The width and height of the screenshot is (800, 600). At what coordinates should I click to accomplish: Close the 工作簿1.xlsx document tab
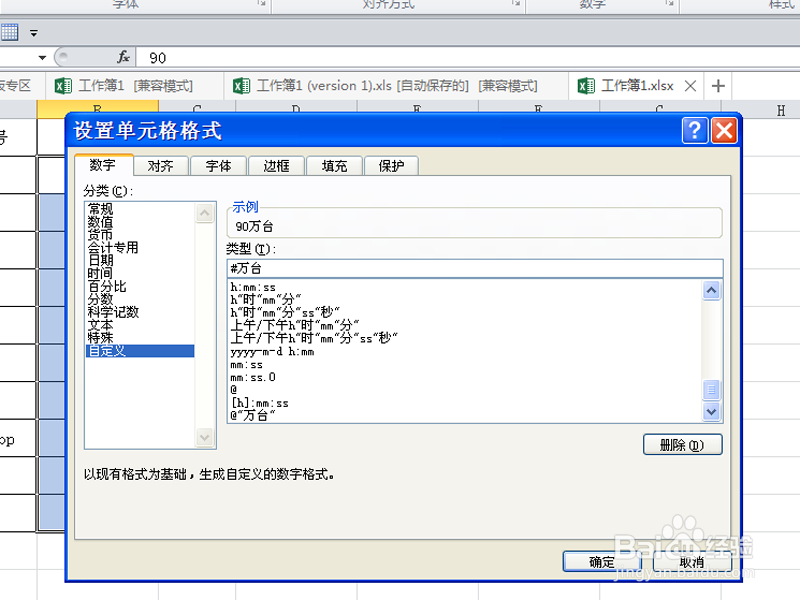click(x=690, y=86)
